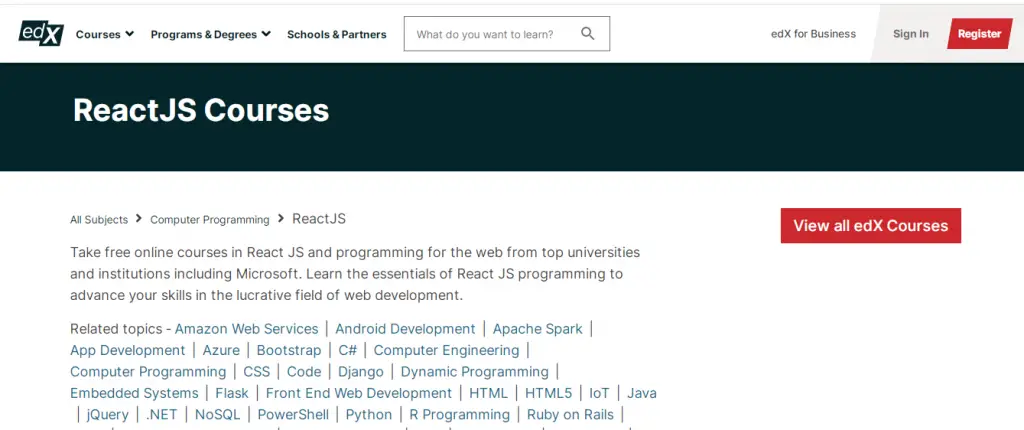This screenshot has height=430, width=1024.
Task: Choose the Django related topic
Action: (x=361, y=372)
